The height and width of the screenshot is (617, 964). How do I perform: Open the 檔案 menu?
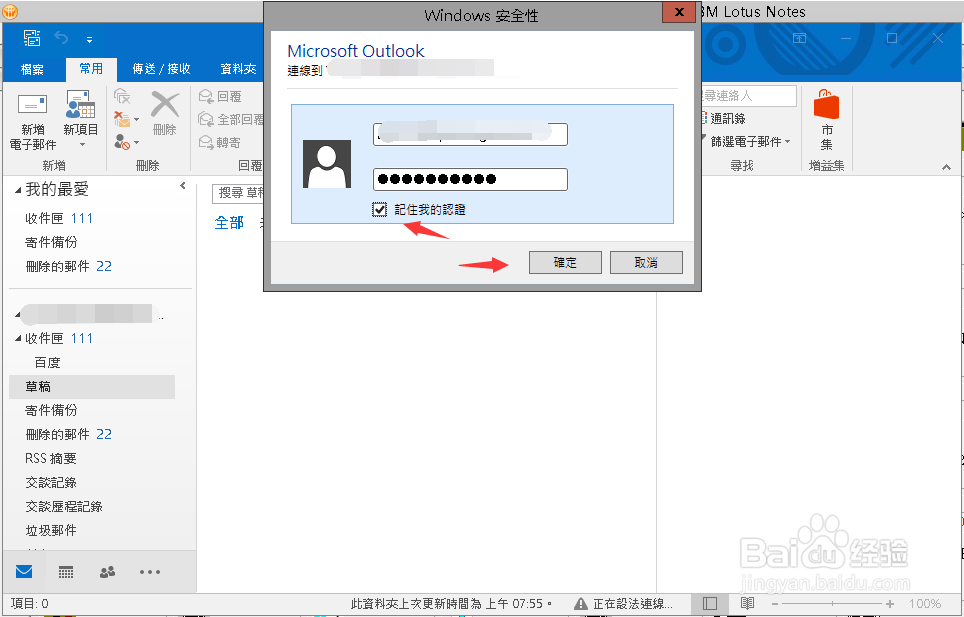(33, 69)
